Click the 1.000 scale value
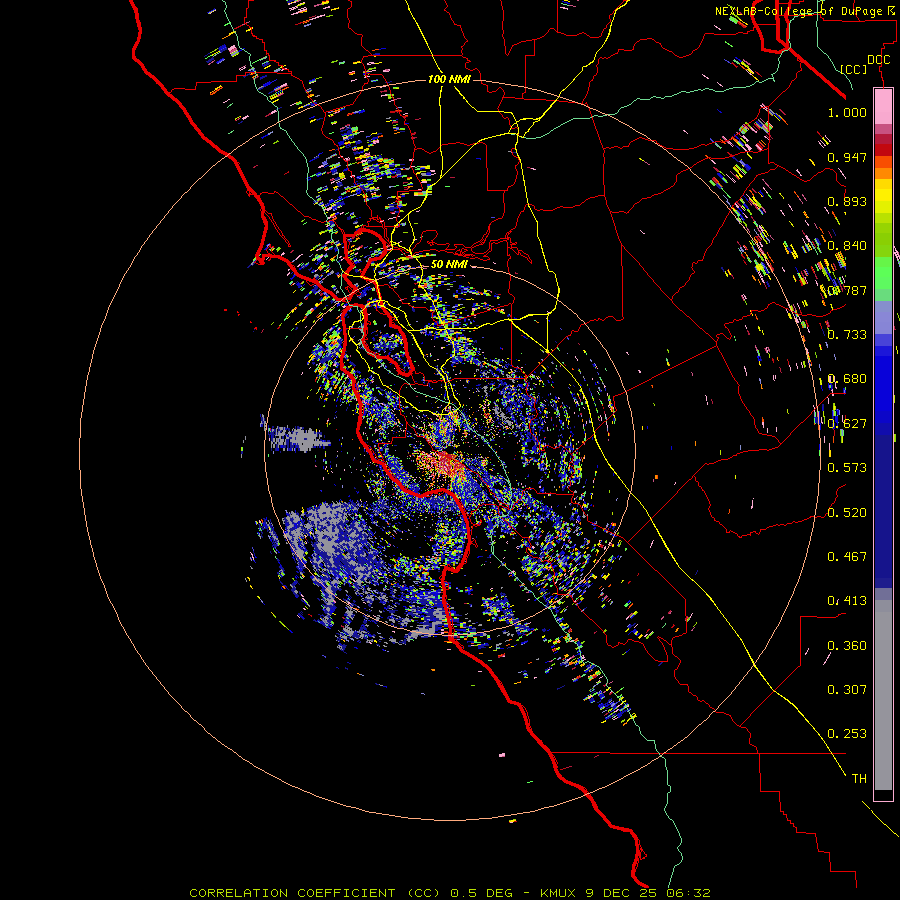The image size is (900, 900). (847, 112)
